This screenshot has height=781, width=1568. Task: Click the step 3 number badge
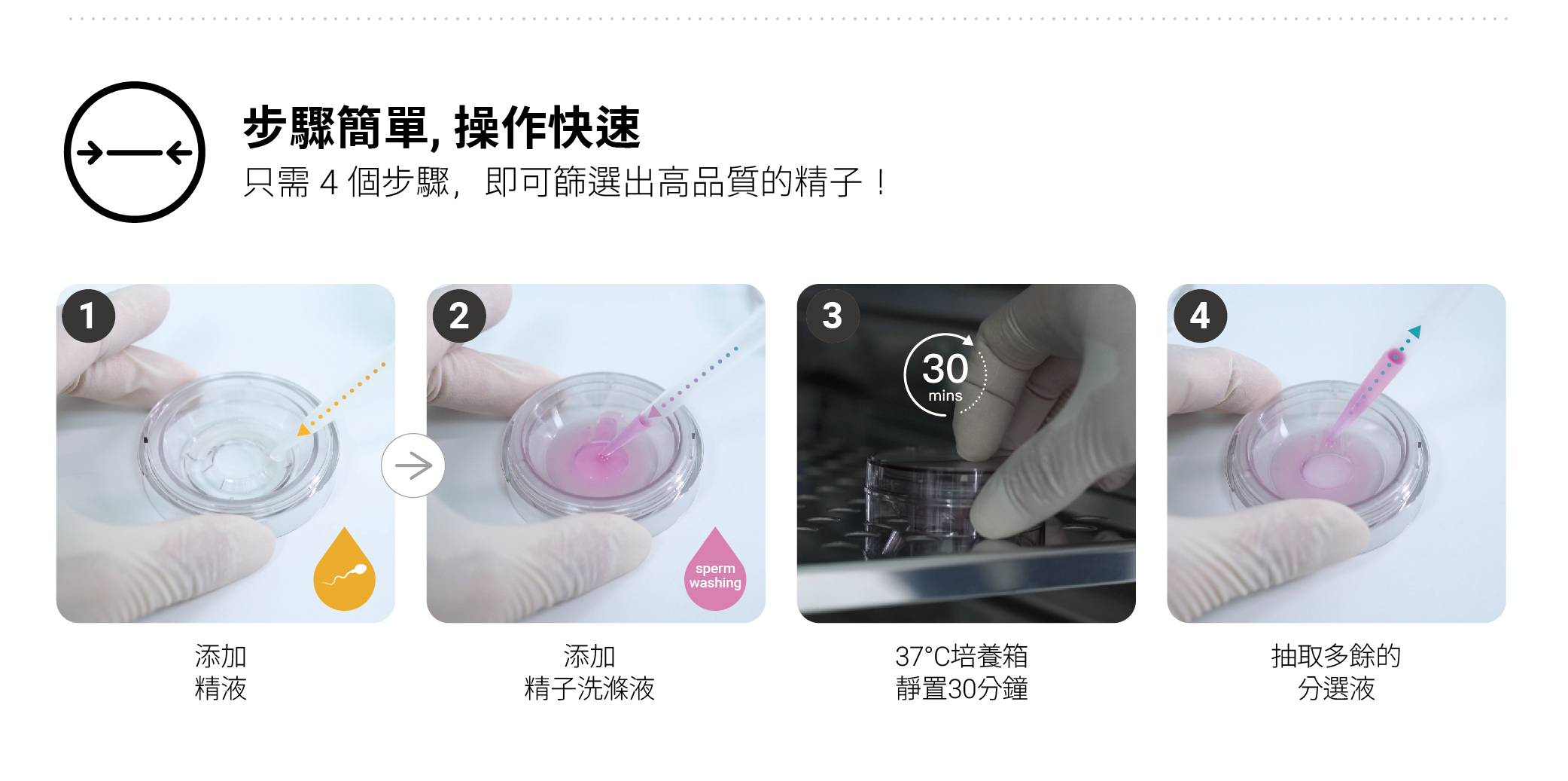click(832, 316)
